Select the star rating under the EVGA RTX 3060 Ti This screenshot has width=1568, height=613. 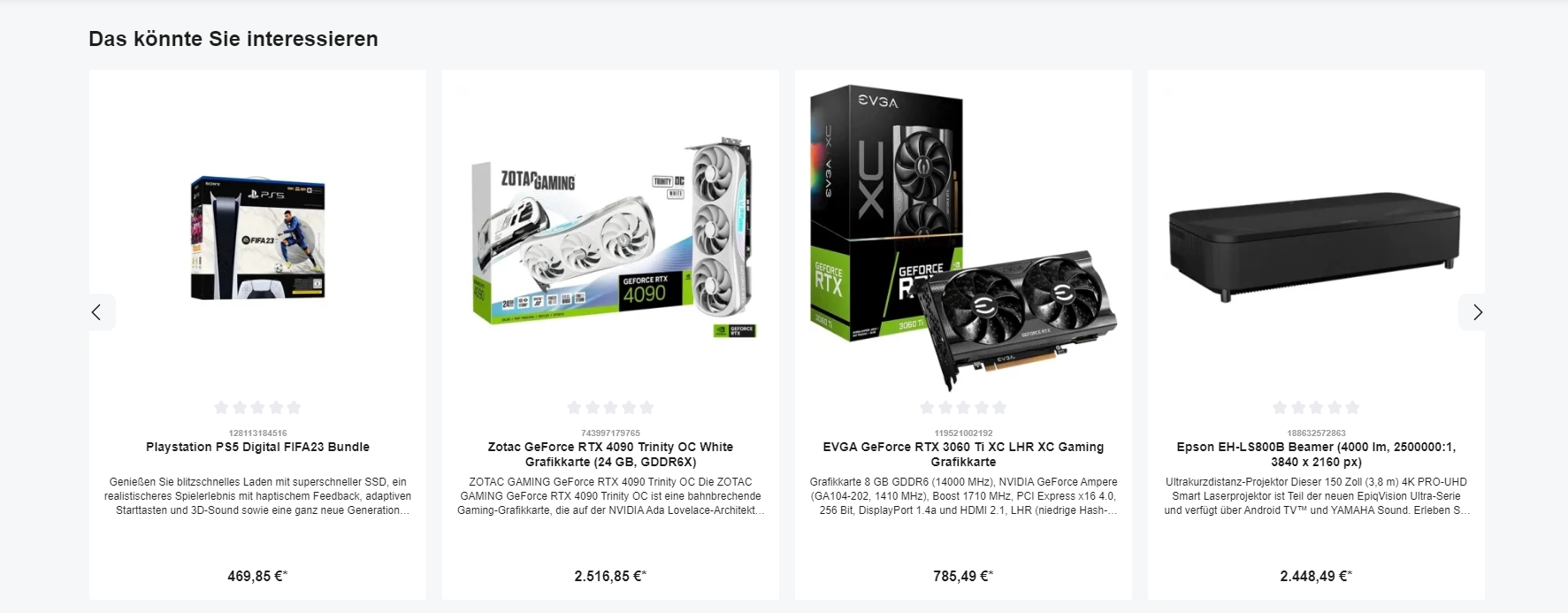pyautogui.click(x=963, y=408)
